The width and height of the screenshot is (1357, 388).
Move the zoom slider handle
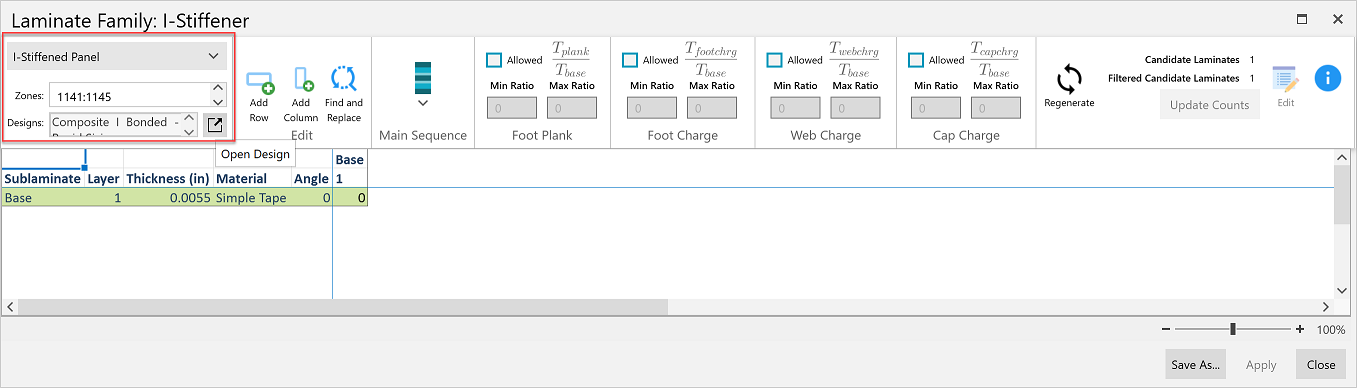(1233, 329)
